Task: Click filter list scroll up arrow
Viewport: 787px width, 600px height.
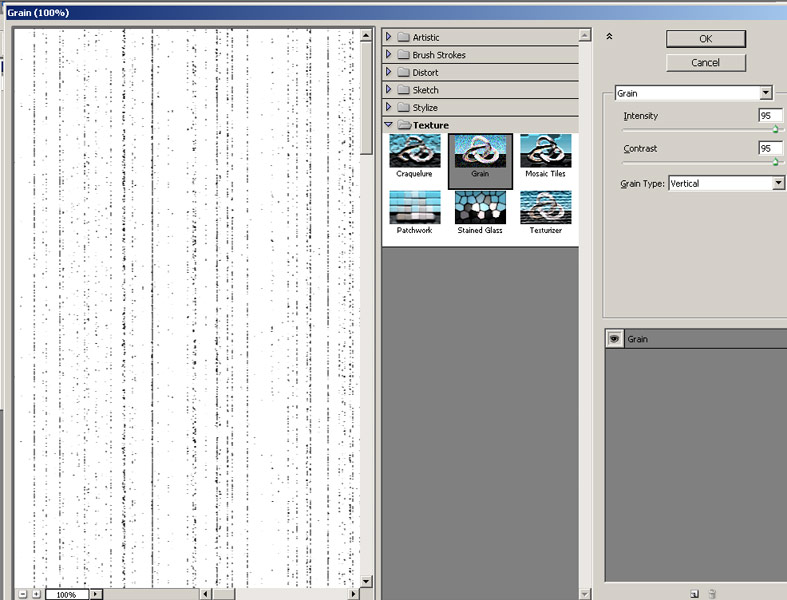Action: pyautogui.click(x=584, y=35)
